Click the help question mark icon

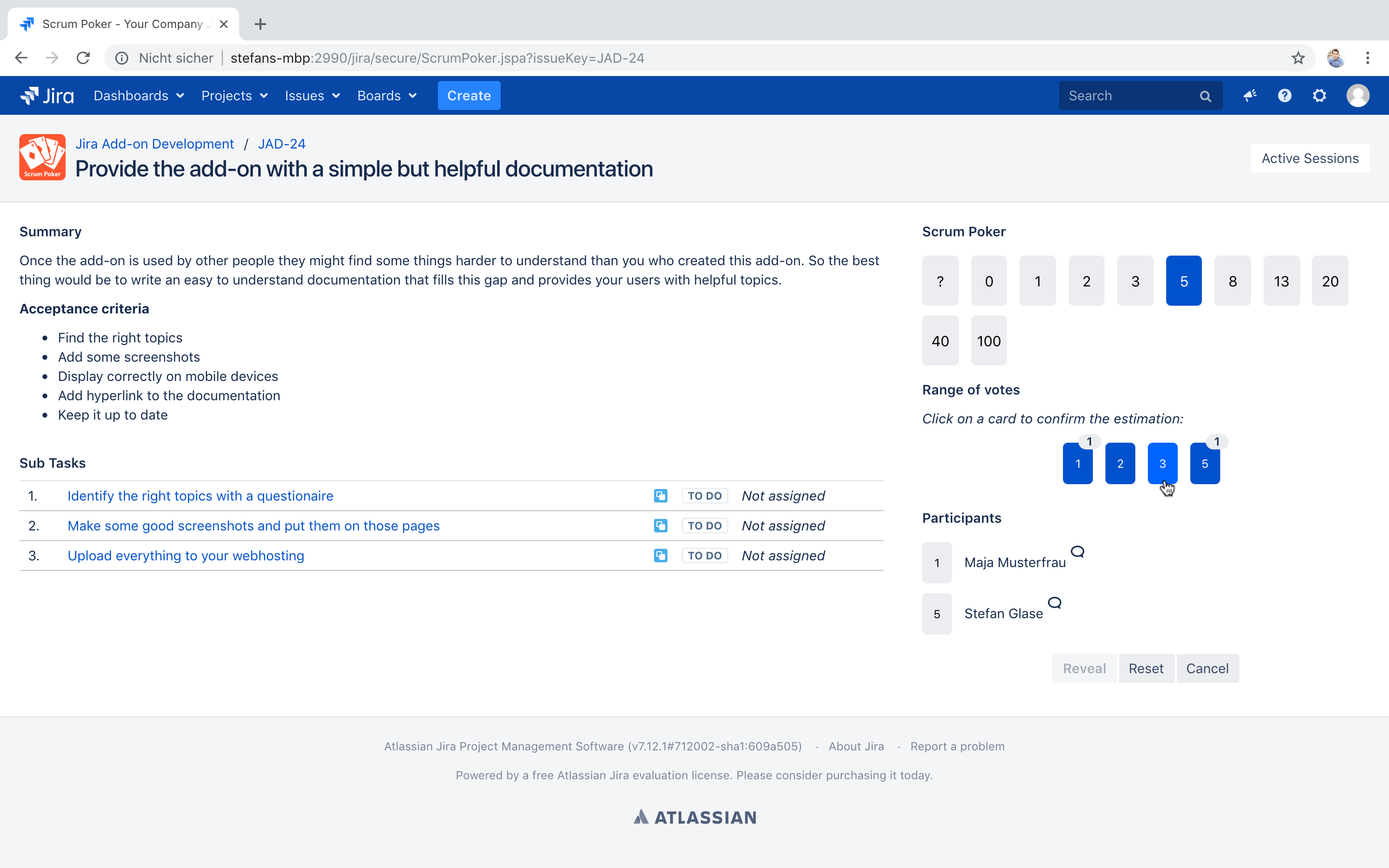point(1285,95)
